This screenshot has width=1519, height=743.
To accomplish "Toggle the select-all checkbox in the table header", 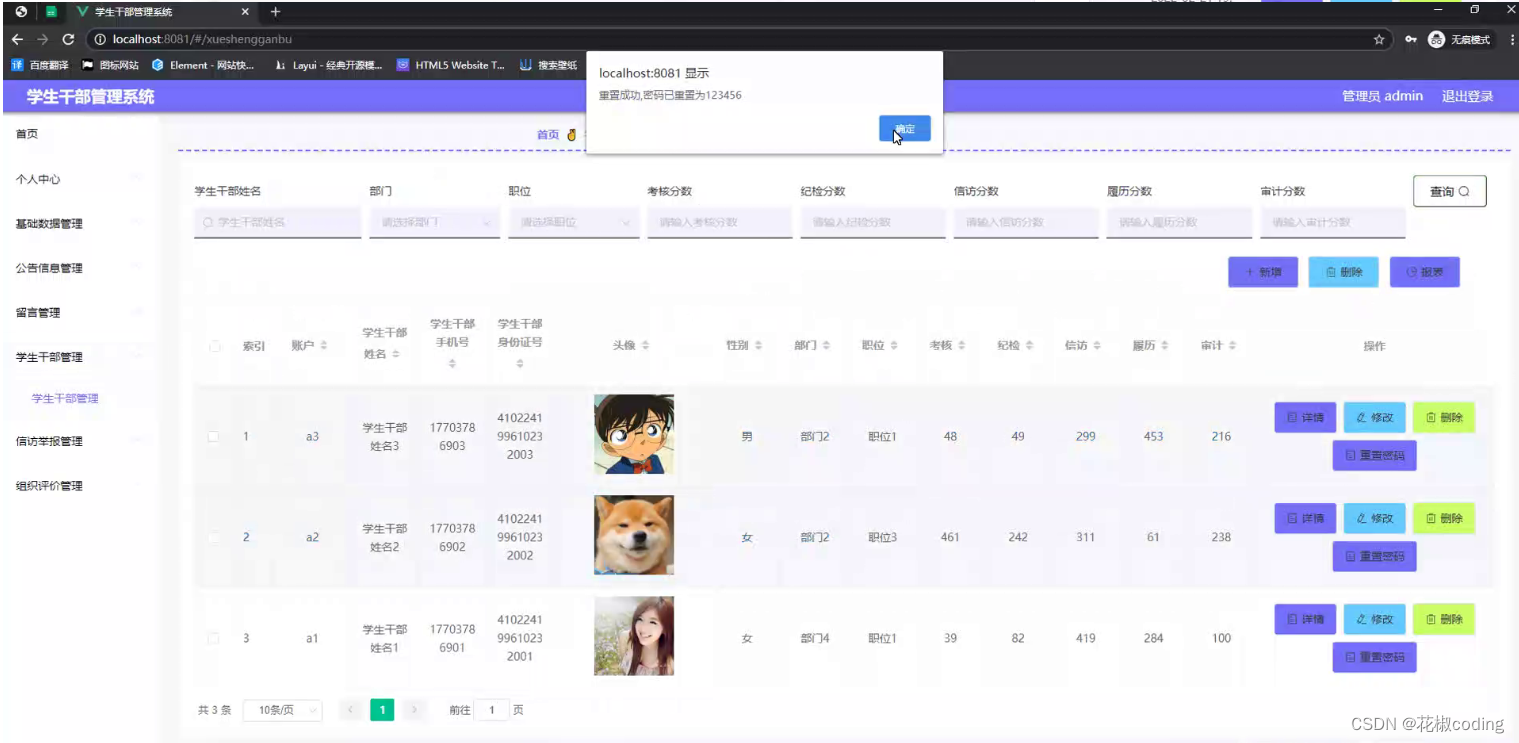I will [213, 345].
